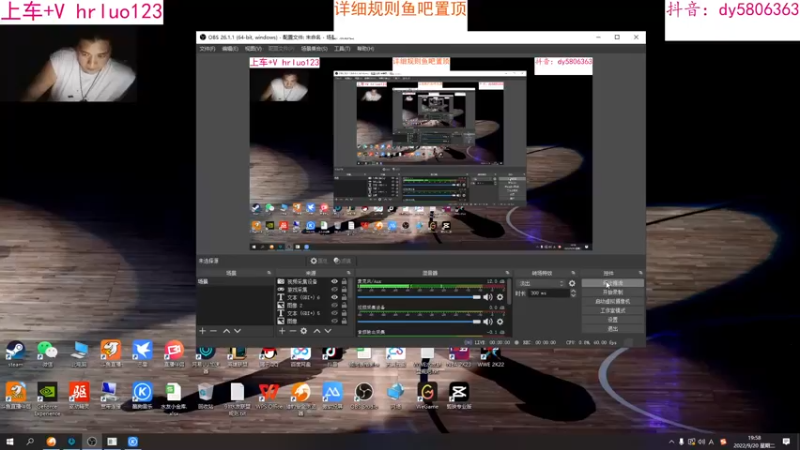800x450 pixels.
Task: Open the WeGame desktop shortcut
Action: 427,396
